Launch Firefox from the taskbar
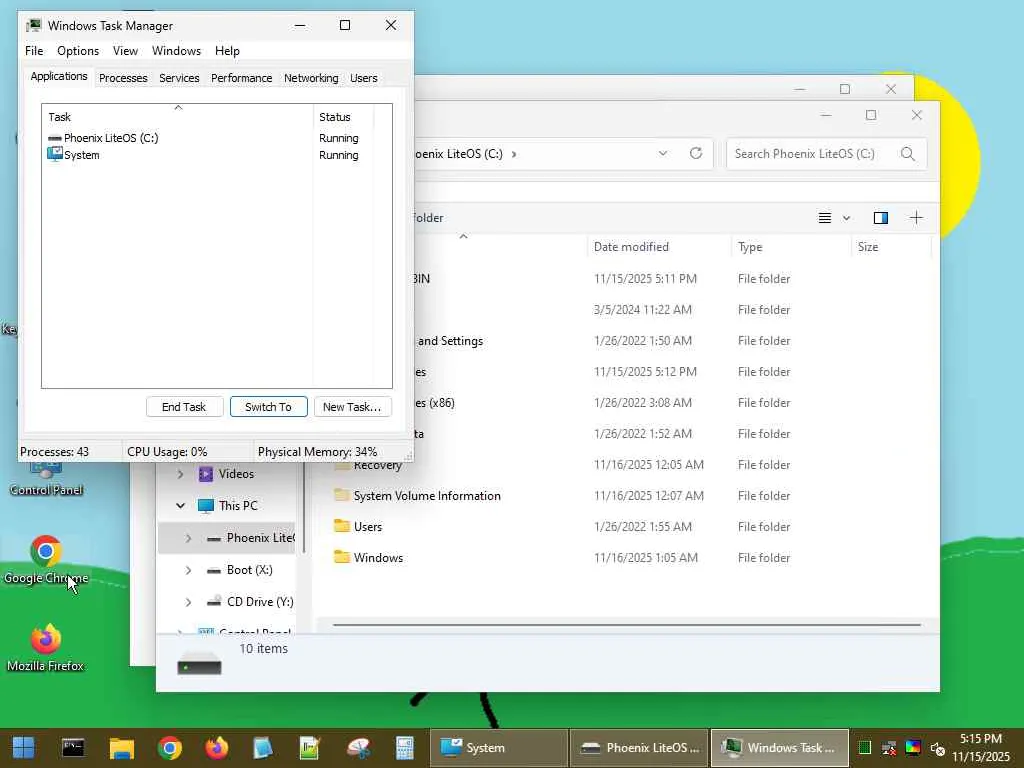Image resolution: width=1024 pixels, height=768 pixels. click(217, 748)
